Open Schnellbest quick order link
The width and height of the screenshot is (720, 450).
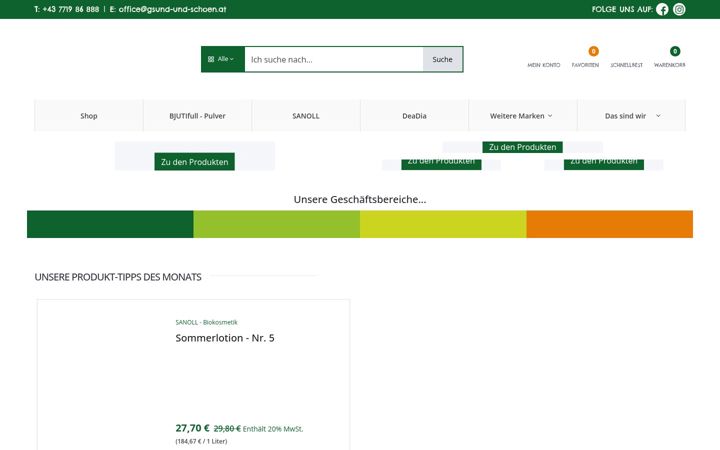click(x=626, y=65)
